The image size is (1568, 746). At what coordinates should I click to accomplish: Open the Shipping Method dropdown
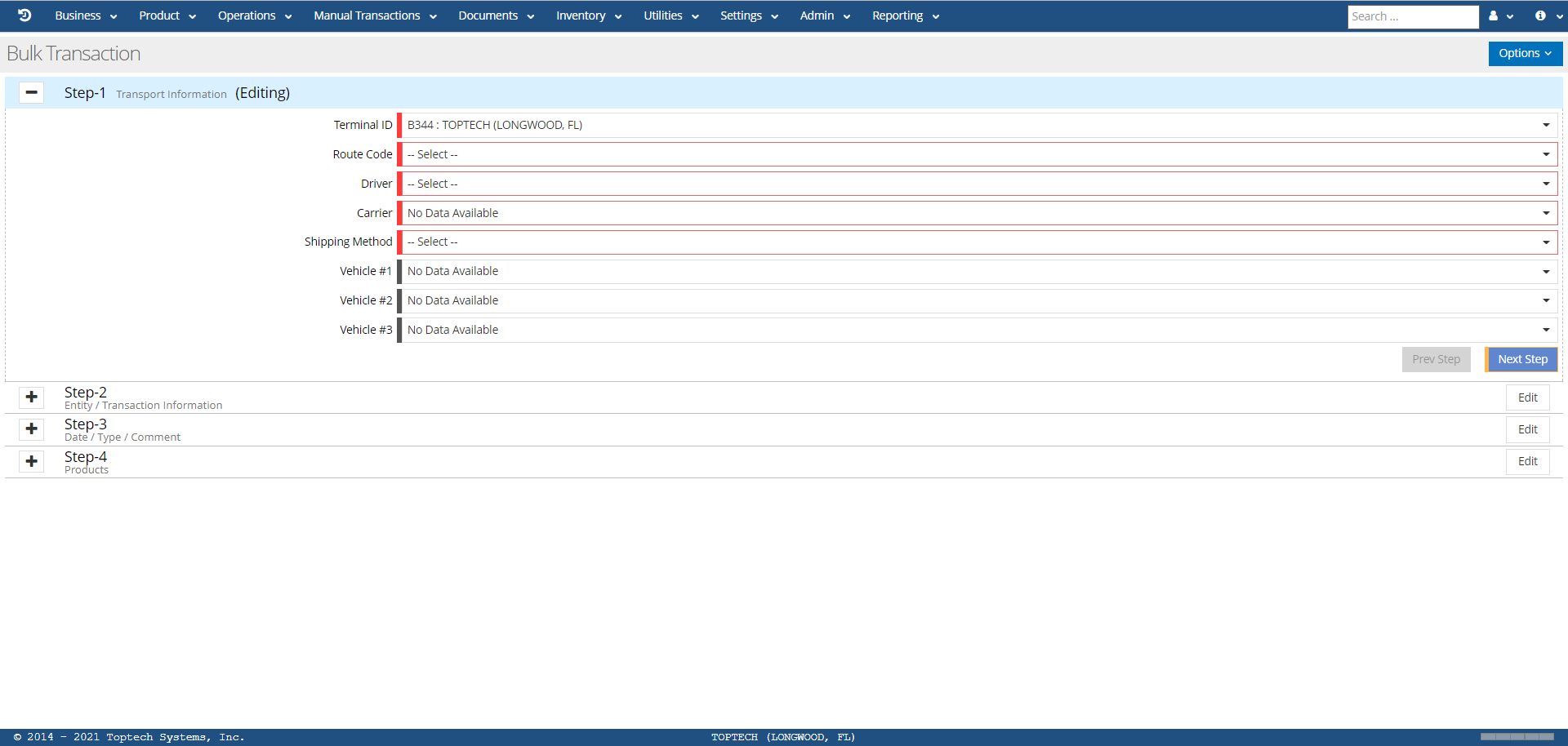pos(978,242)
